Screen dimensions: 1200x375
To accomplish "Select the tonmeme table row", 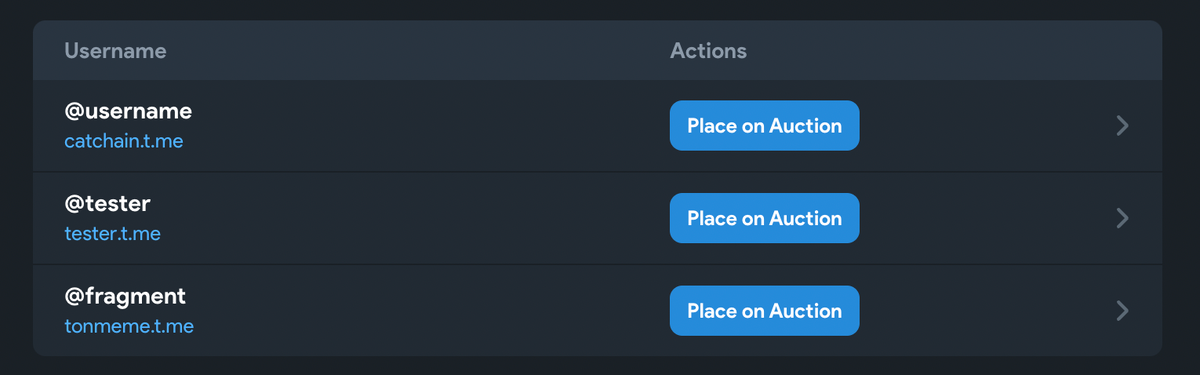I will (x=597, y=310).
